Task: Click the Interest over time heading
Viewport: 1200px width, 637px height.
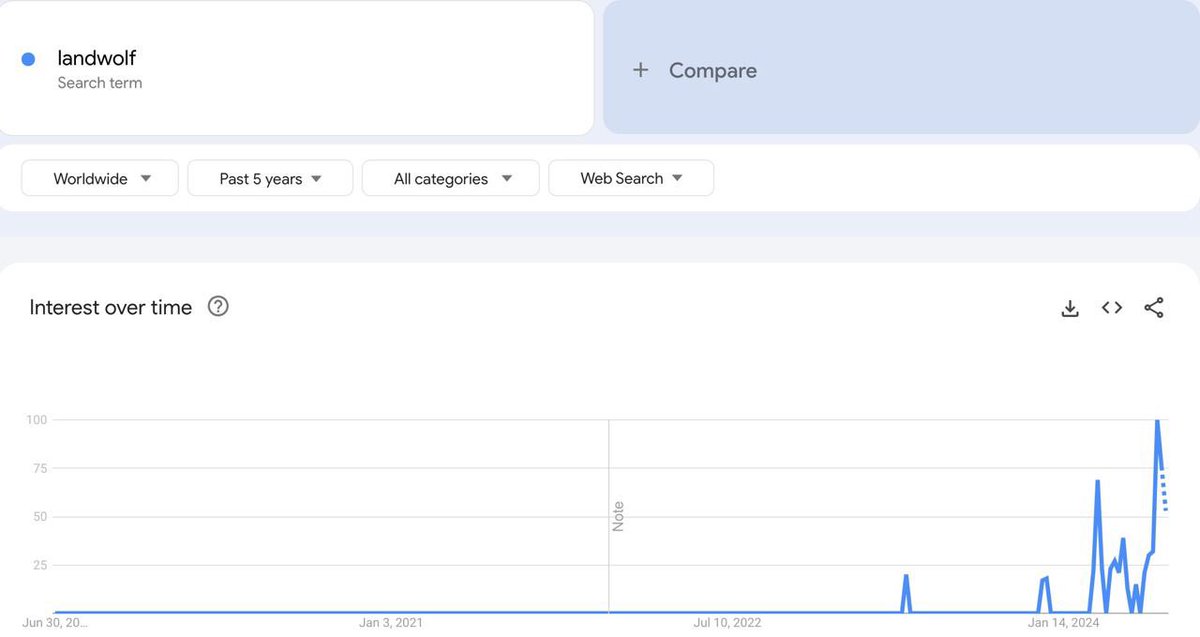Action: click(111, 307)
